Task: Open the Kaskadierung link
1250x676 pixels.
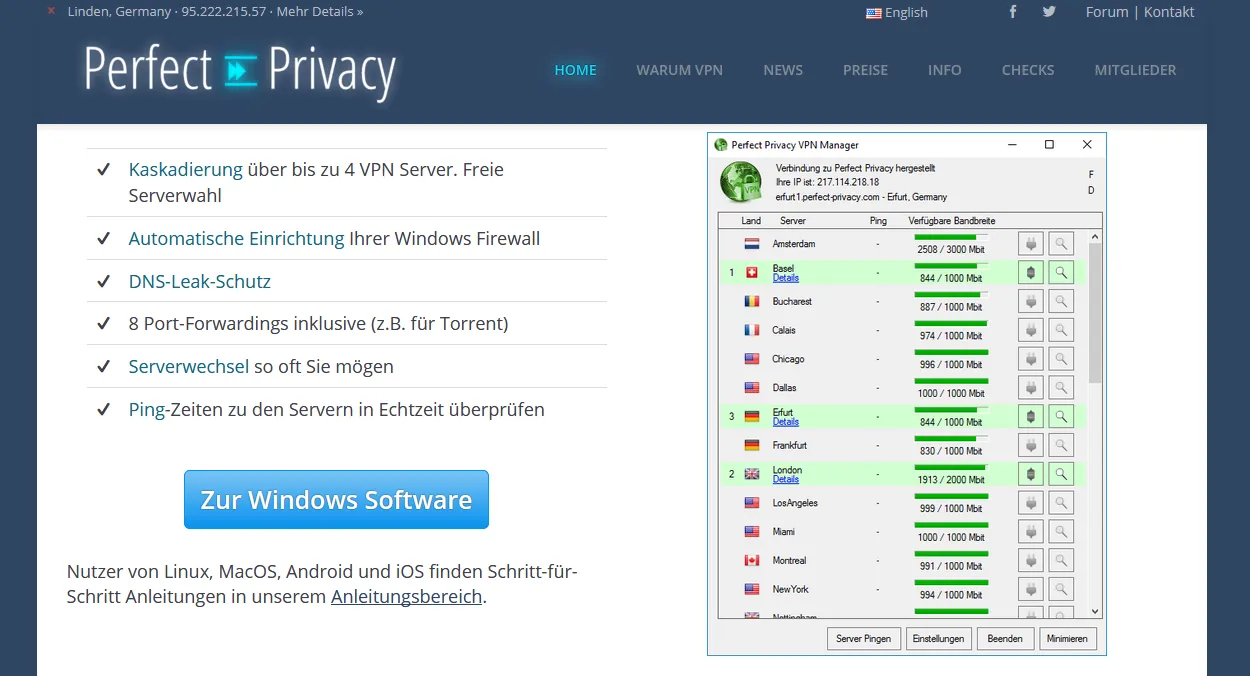Action: [x=186, y=170]
